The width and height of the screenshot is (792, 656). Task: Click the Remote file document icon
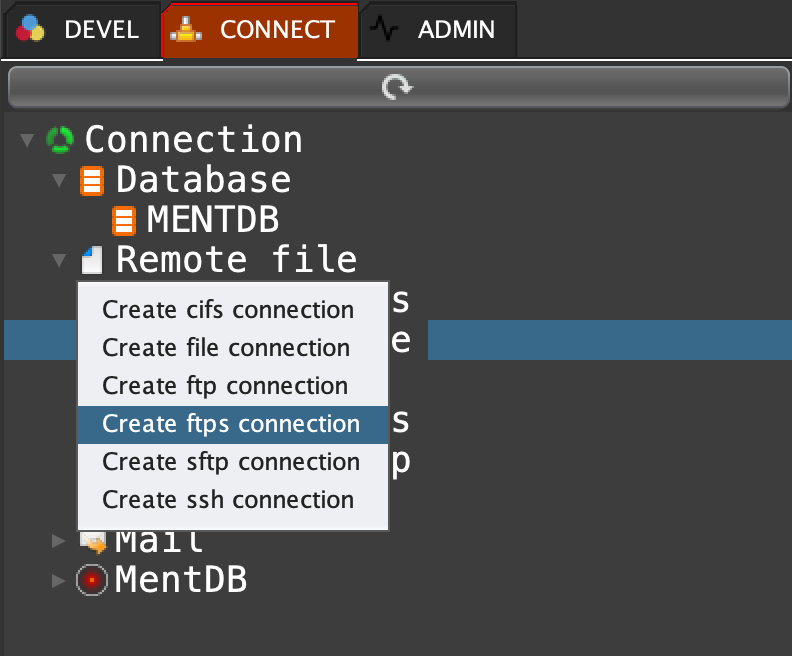[x=92, y=261]
